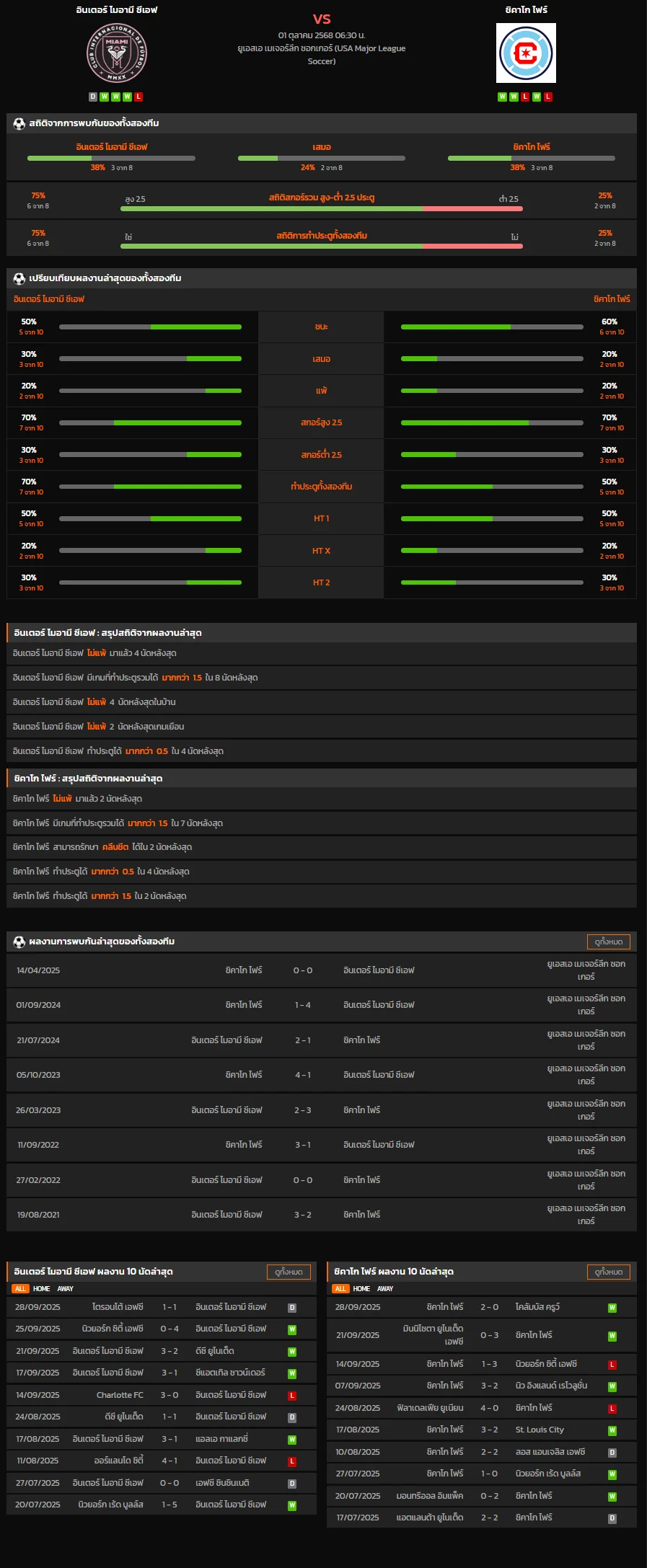This screenshot has height=1568, width=647.
Task: Click soccer ball icon beside เปรียบเทียบผลงานล่าสุดของทั้งสองทีม
Action: [x=19, y=278]
